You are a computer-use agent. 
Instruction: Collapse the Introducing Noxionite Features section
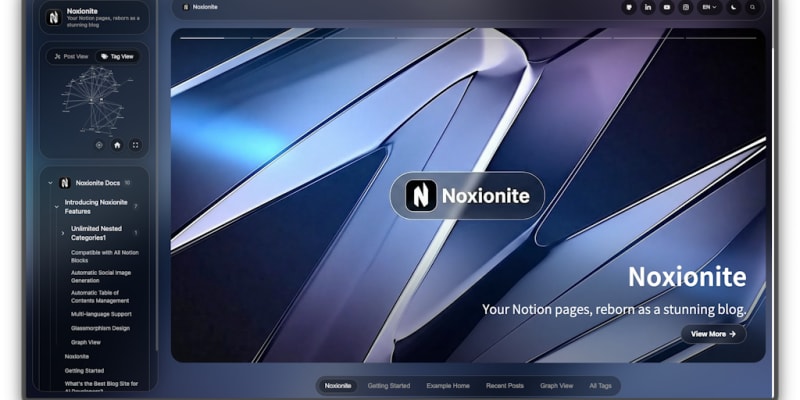57,206
